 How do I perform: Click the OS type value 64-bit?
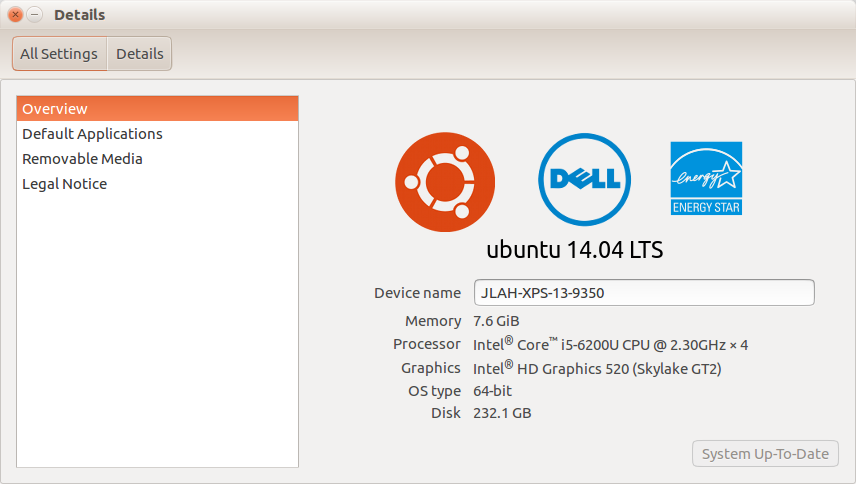pos(492,391)
